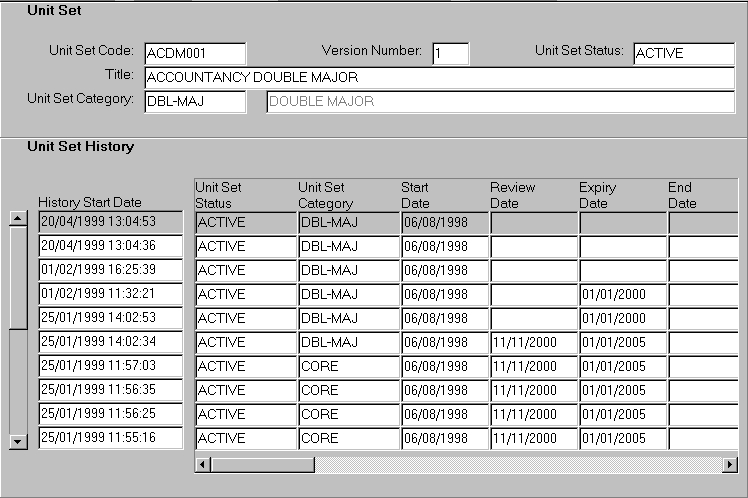Viewport: 748px width, 498px height.
Task: Choose history entry 01/02/1999 11:32:21
Action: click(x=110, y=294)
